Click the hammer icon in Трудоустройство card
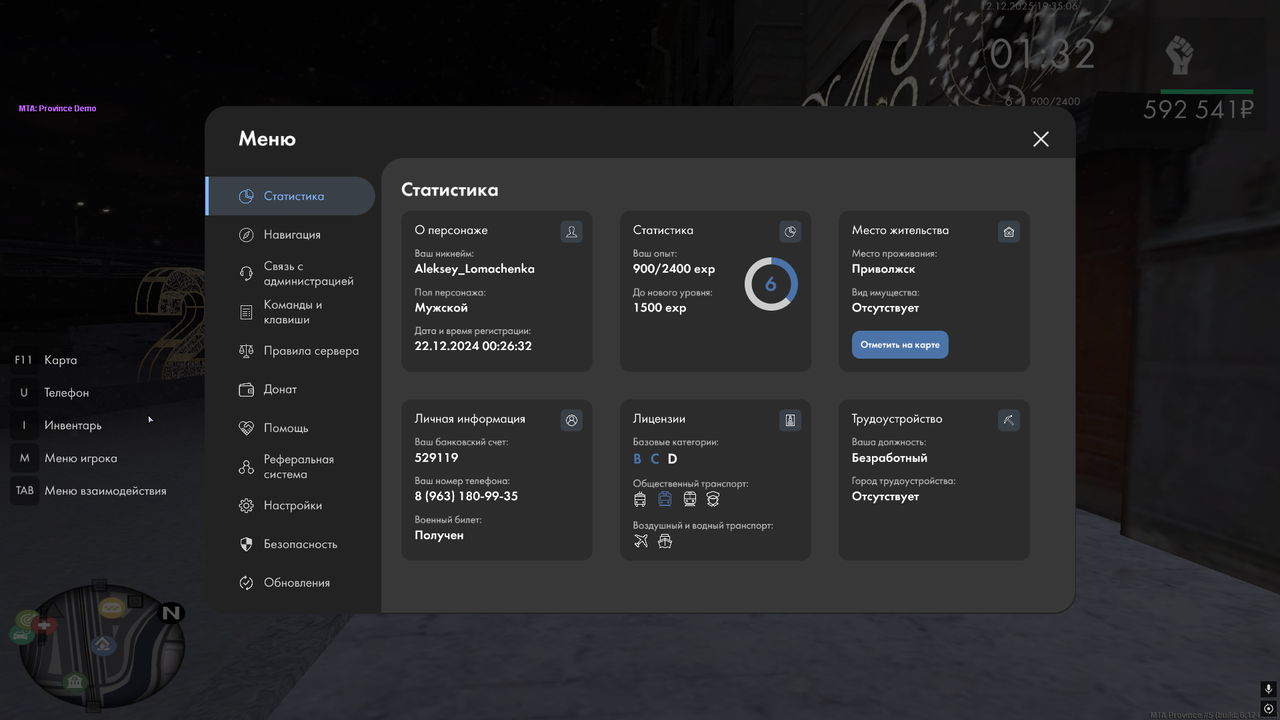This screenshot has width=1280, height=720. tap(1009, 421)
